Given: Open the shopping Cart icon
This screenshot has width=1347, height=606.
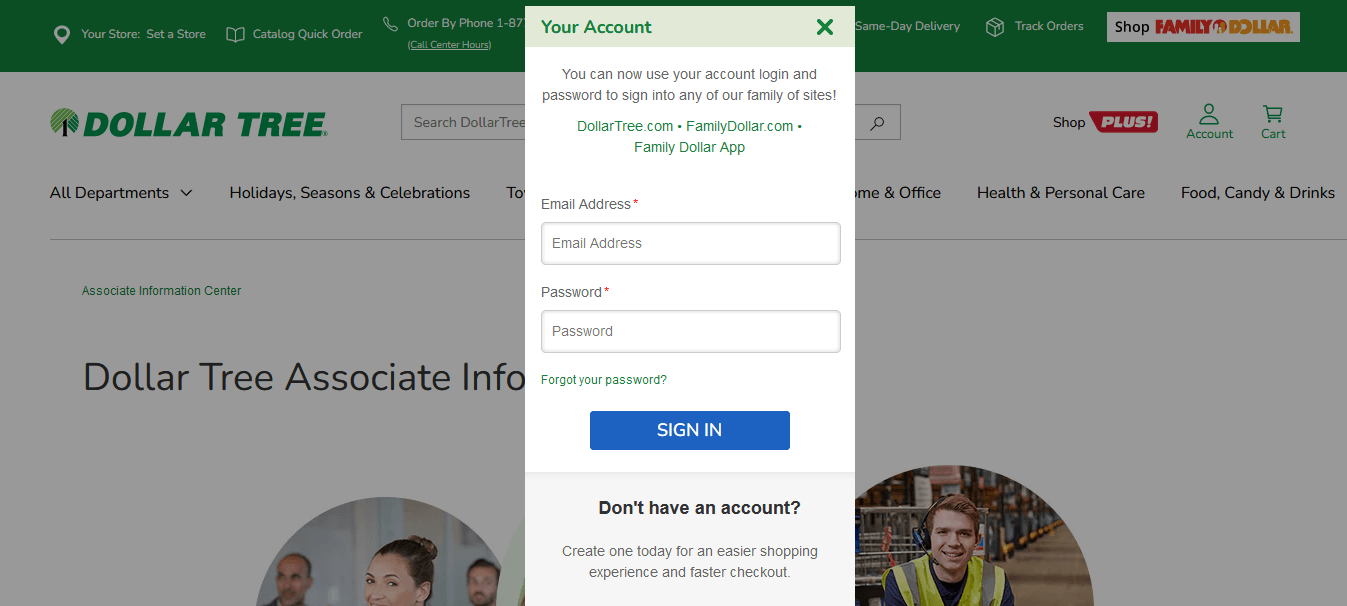Looking at the screenshot, I should pyautogui.click(x=1272, y=114).
